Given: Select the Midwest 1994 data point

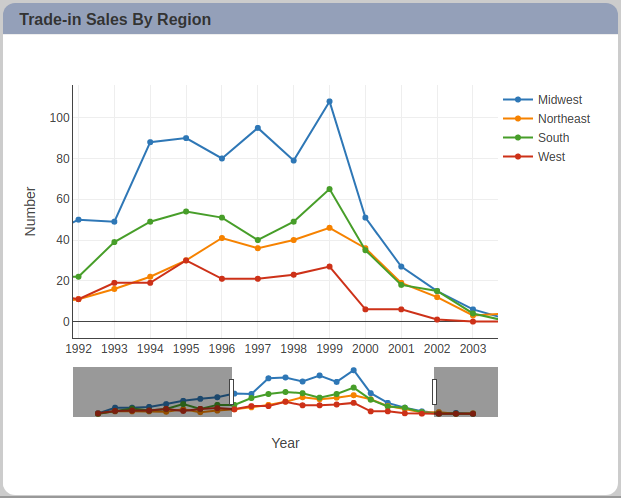Looking at the screenshot, I should point(150,142).
